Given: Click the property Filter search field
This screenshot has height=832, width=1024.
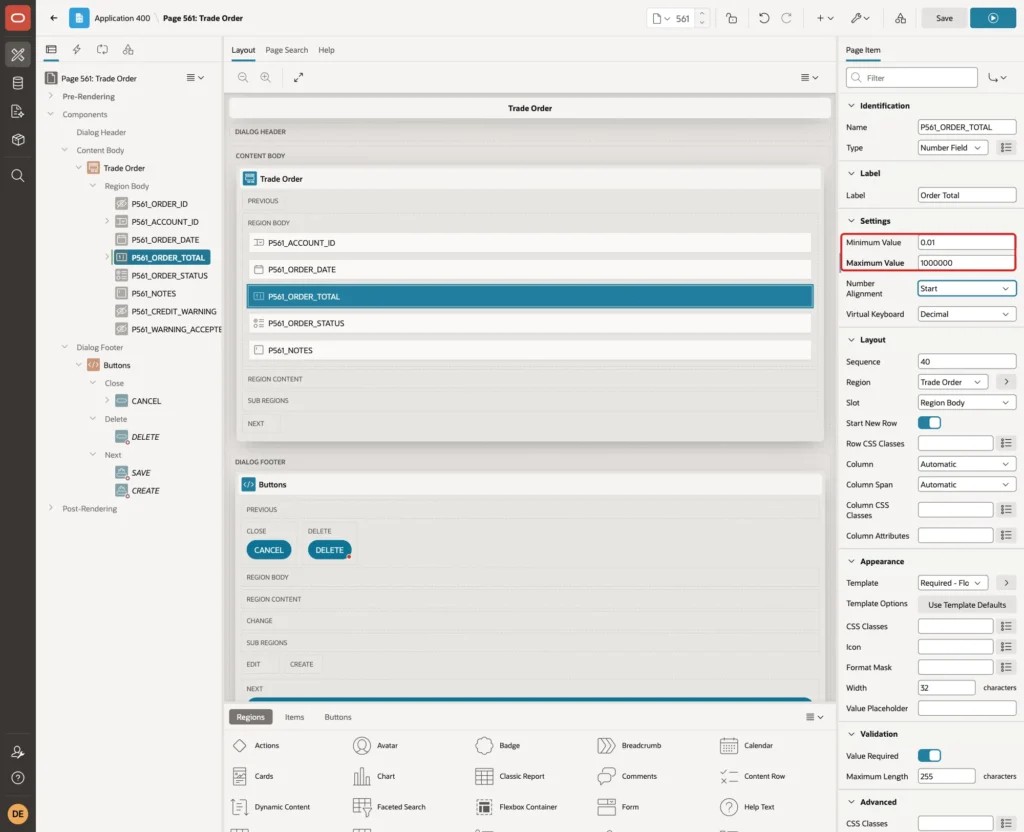Looking at the screenshot, I should [912, 78].
